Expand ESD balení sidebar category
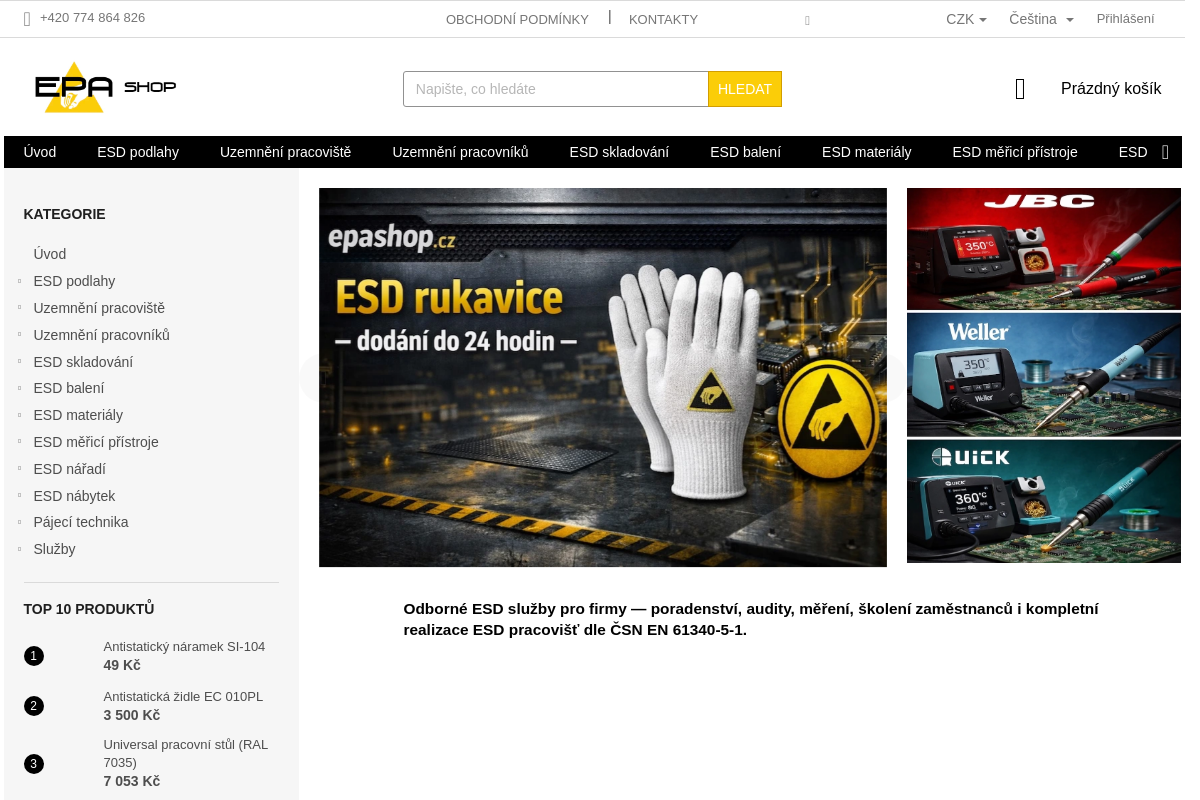 pos(19,388)
